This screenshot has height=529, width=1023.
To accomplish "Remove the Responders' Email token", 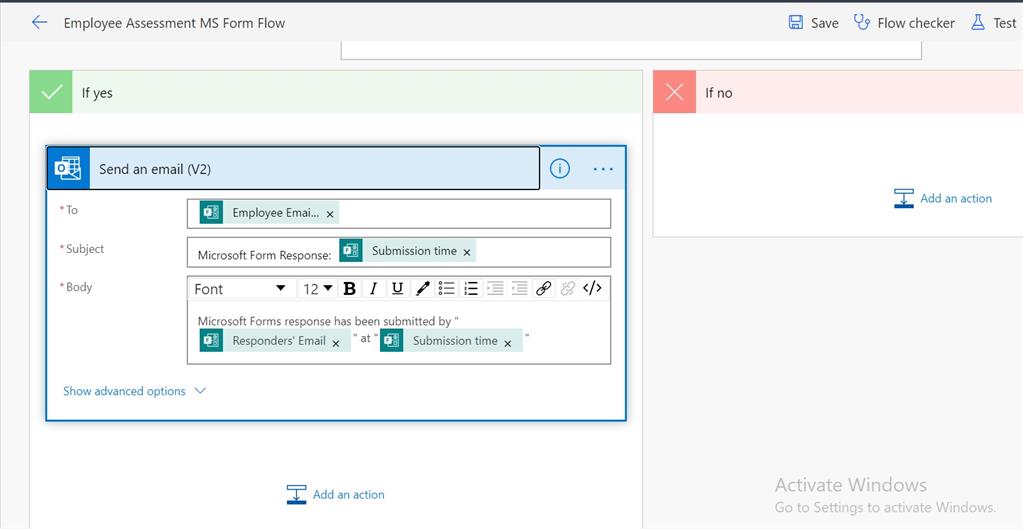I will (x=335, y=343).
